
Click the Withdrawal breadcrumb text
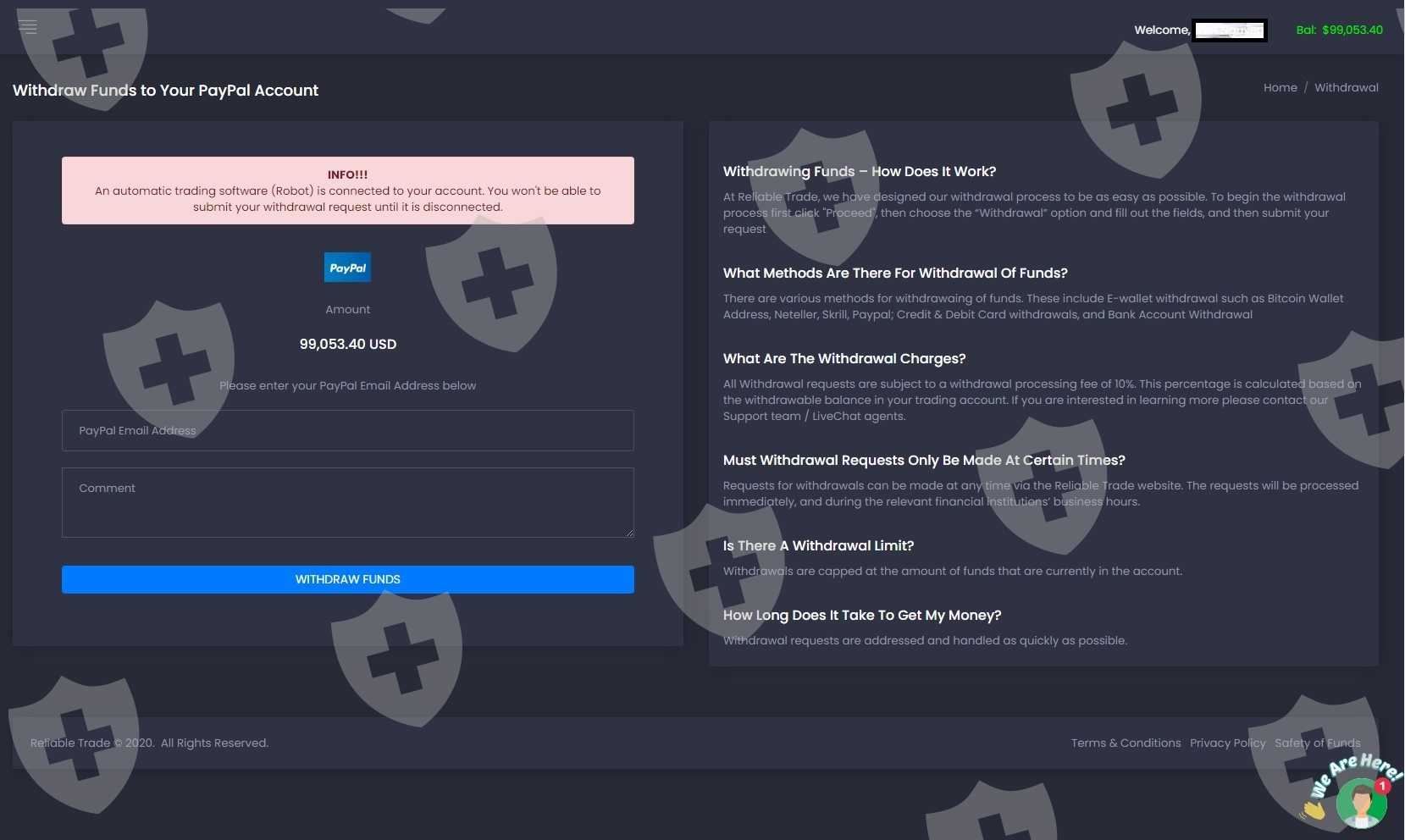(1347, 87)
